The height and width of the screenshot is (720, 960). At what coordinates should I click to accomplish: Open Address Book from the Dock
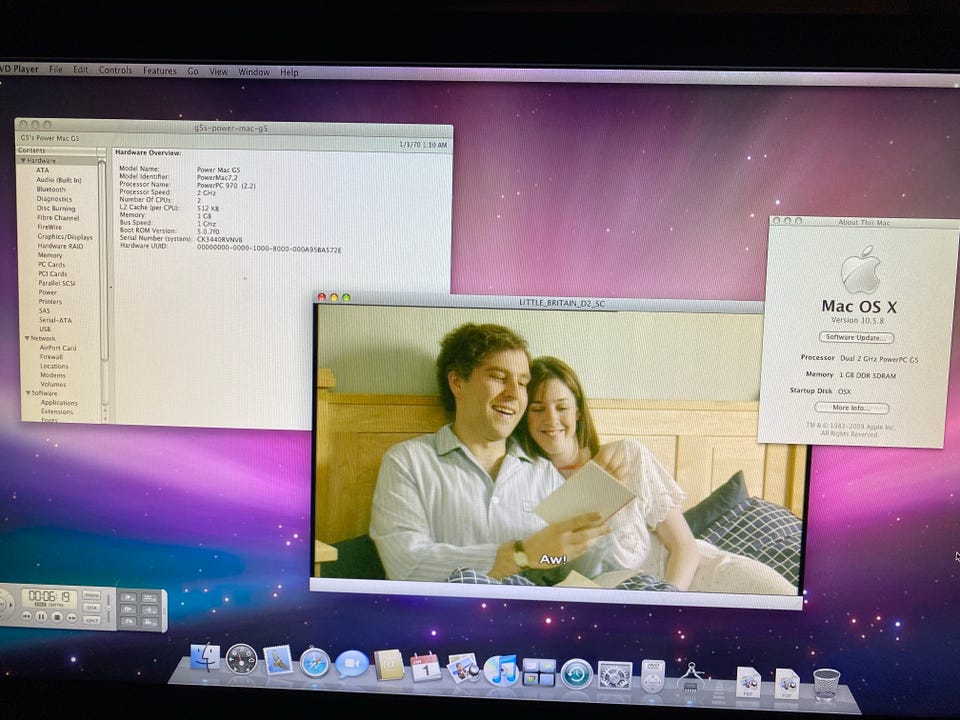tap(389, 666)
